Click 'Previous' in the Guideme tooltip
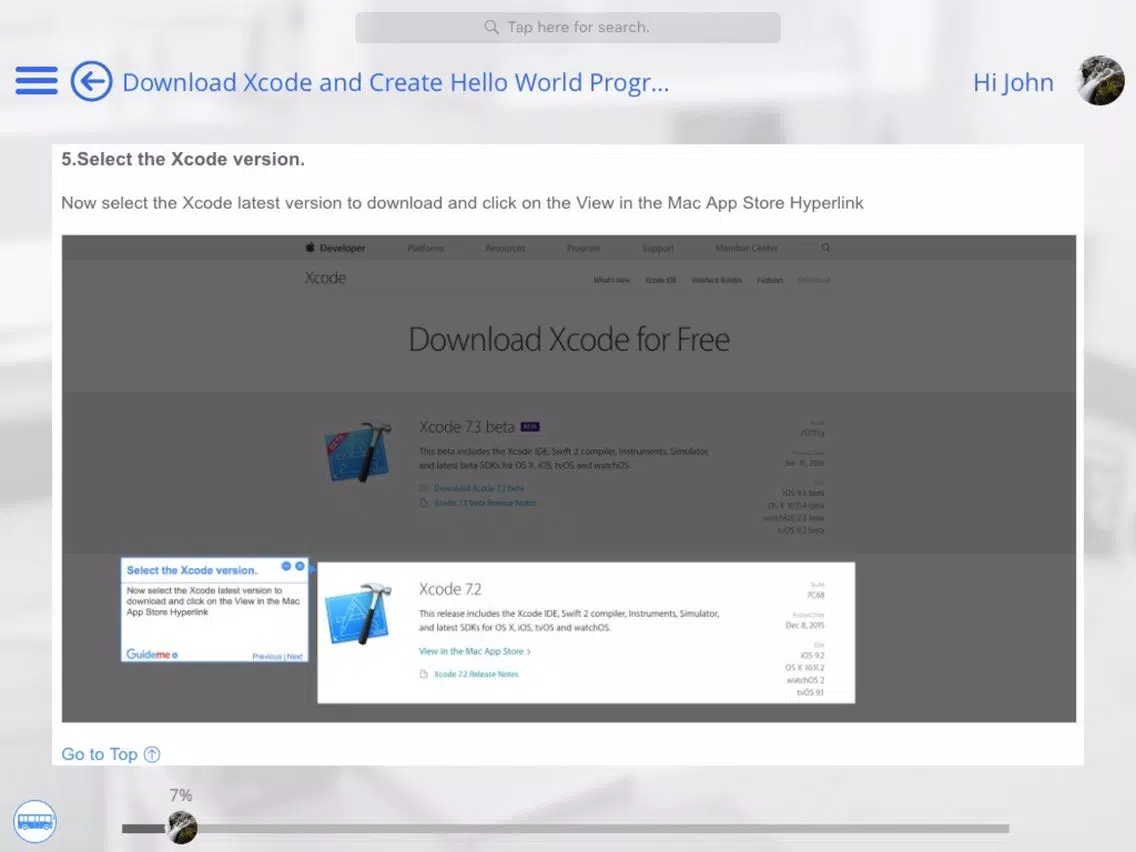 click(x=267, y=656)
